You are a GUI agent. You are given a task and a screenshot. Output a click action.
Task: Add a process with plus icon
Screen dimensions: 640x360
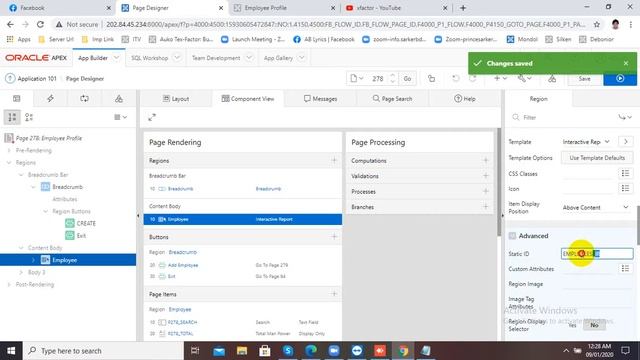[x=485, y=191]
